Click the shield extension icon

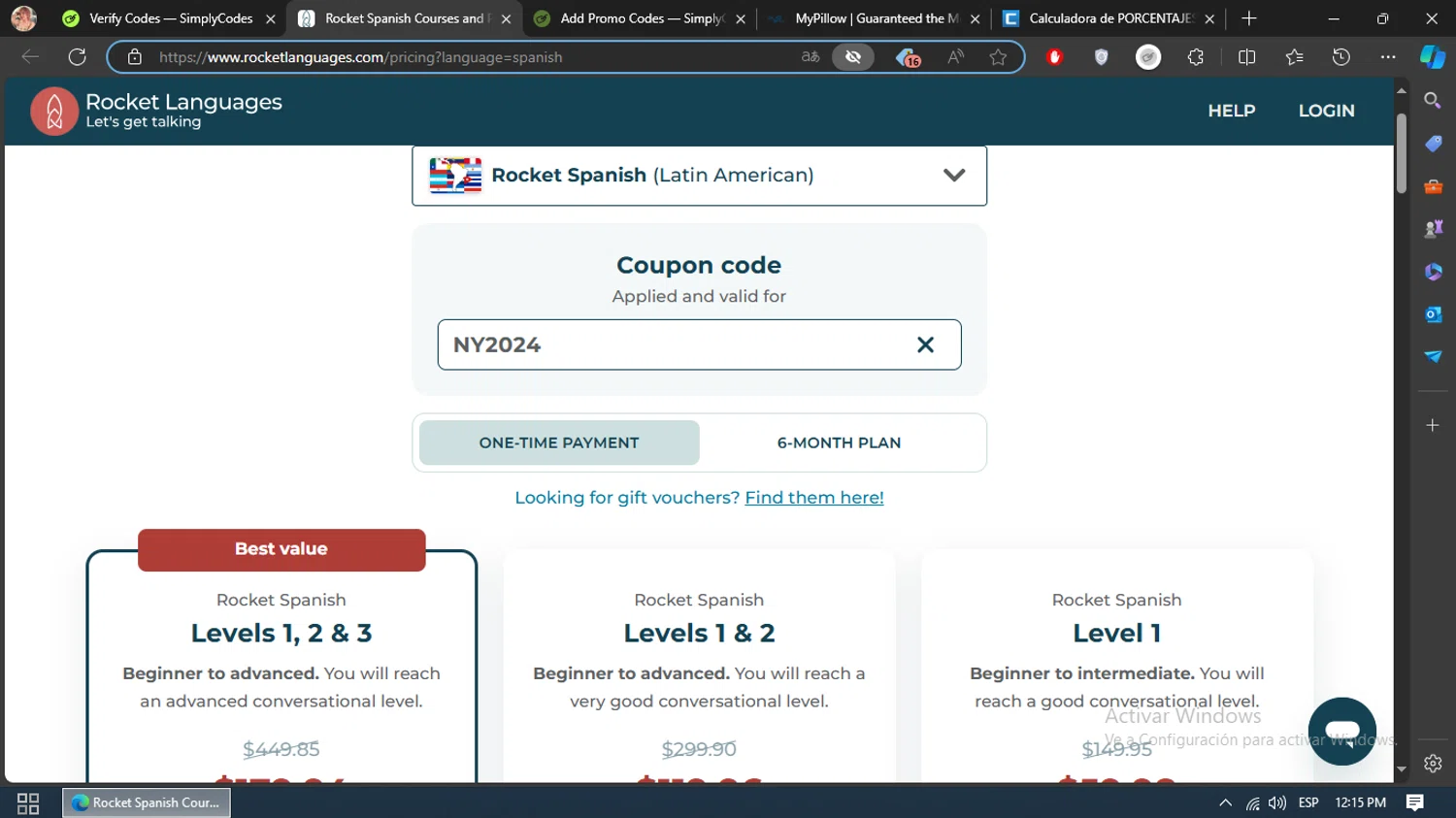1101,57
